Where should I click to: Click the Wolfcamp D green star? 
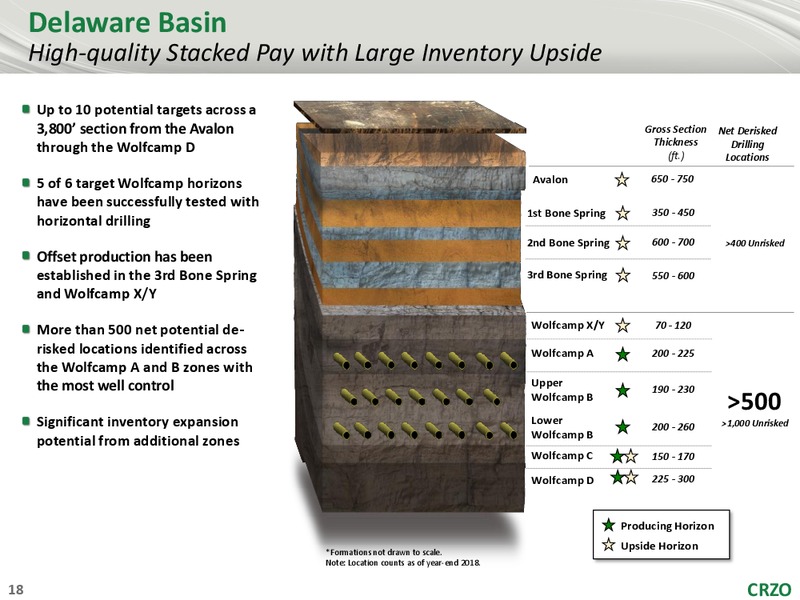(x=617, y=478)
